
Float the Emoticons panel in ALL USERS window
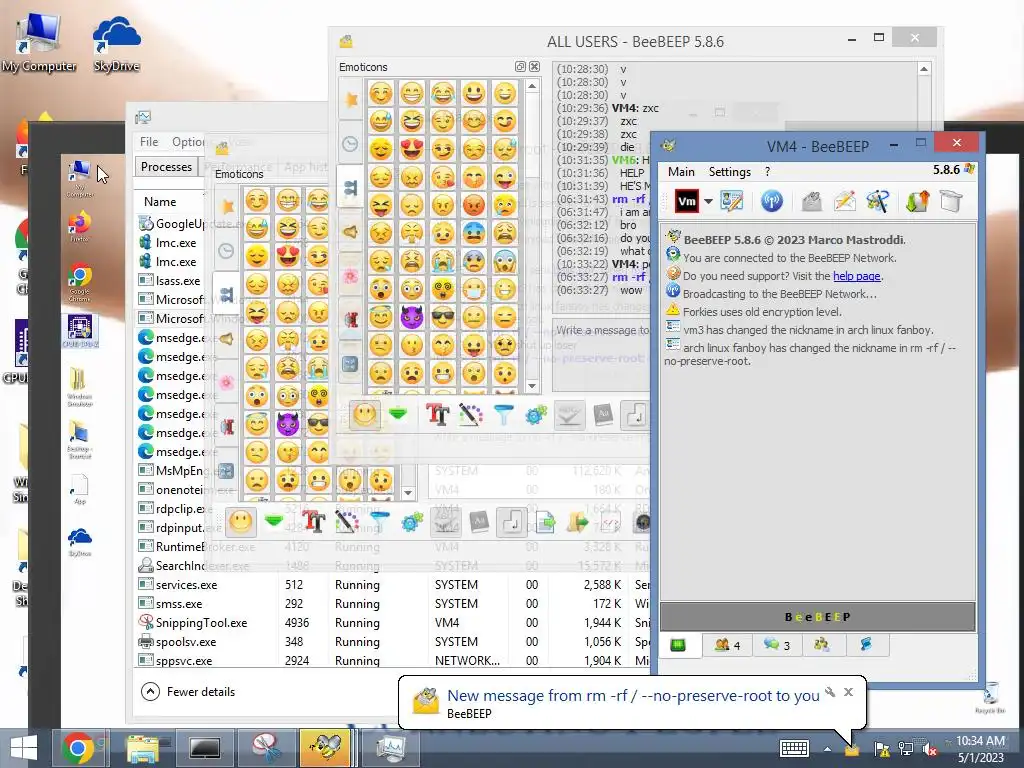(520, 67)
